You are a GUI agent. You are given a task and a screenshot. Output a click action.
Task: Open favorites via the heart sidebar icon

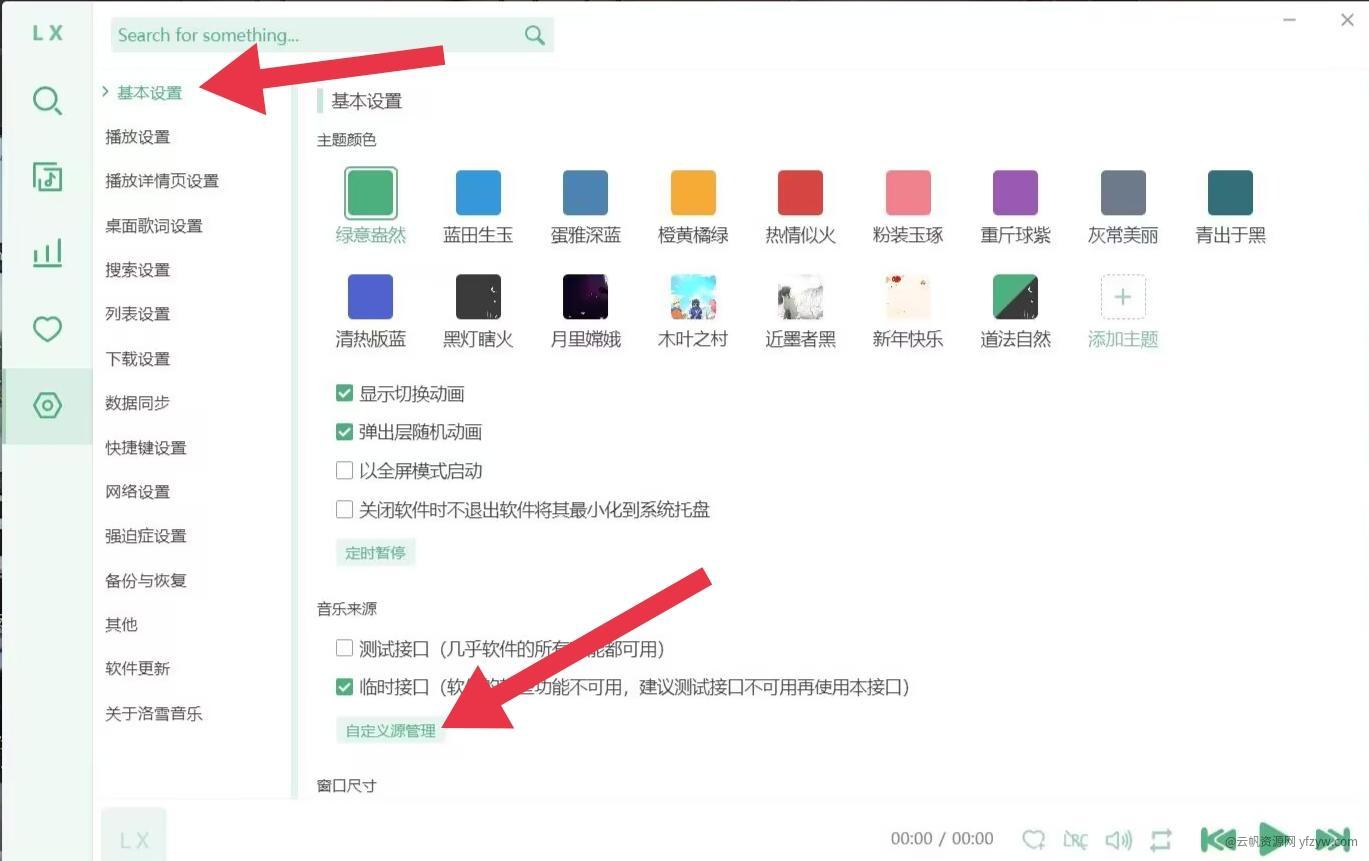click(x=47, y=329)
